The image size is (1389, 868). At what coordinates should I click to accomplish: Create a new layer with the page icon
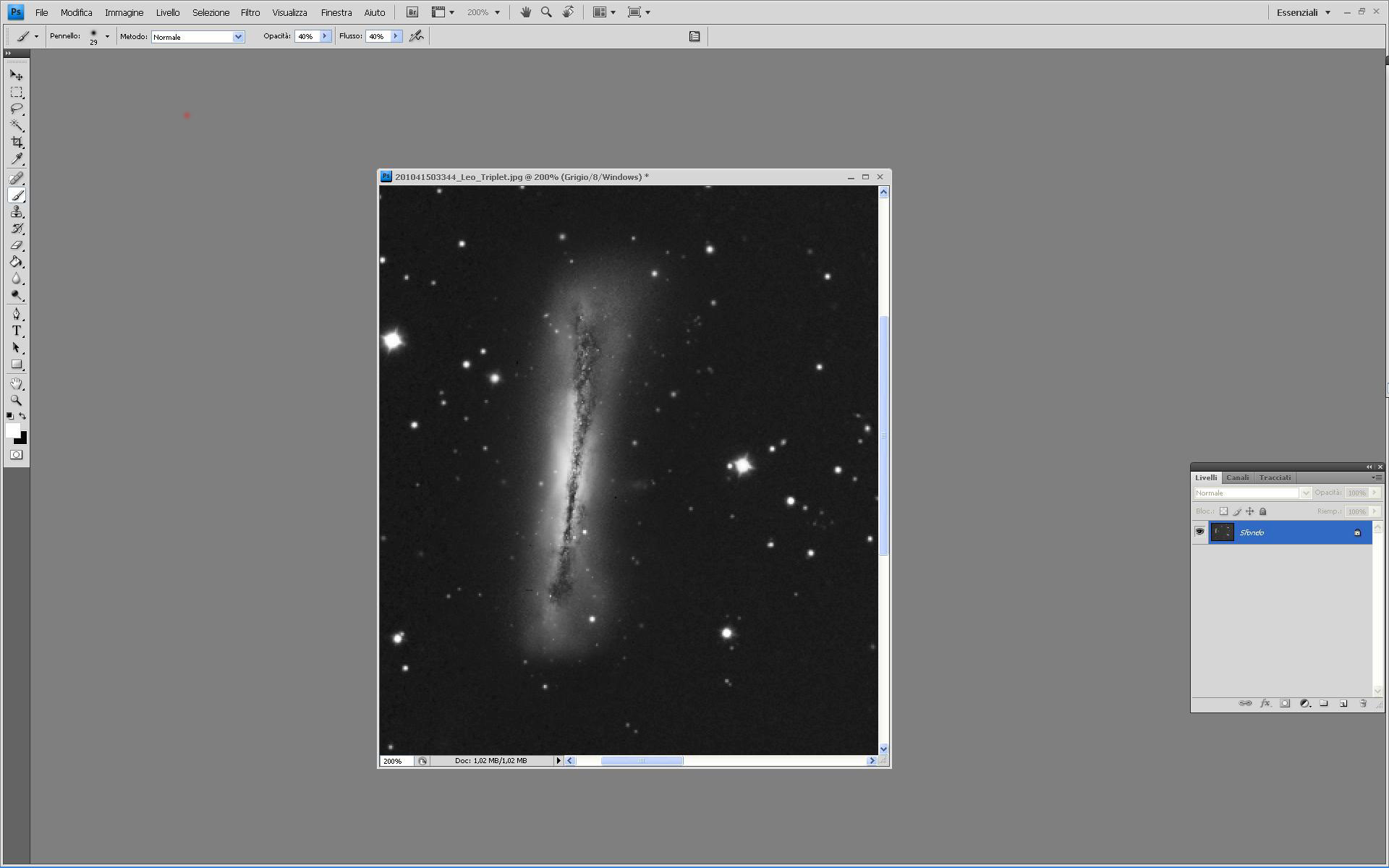pyautogui.click(x=1343, y=703)
